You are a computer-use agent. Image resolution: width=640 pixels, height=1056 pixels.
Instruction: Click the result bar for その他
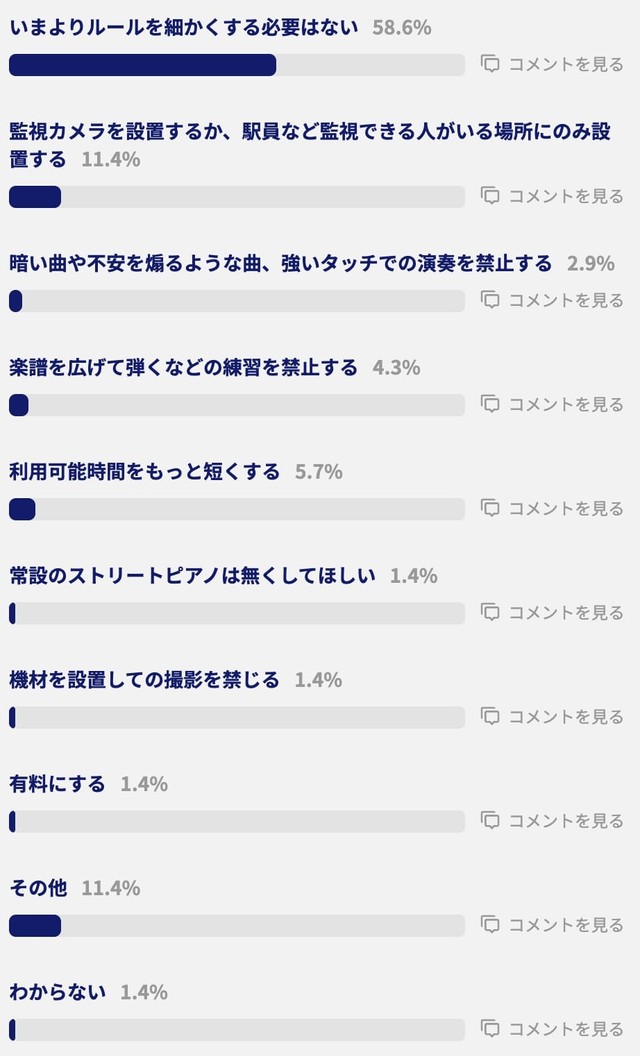[x=237, y=925]
